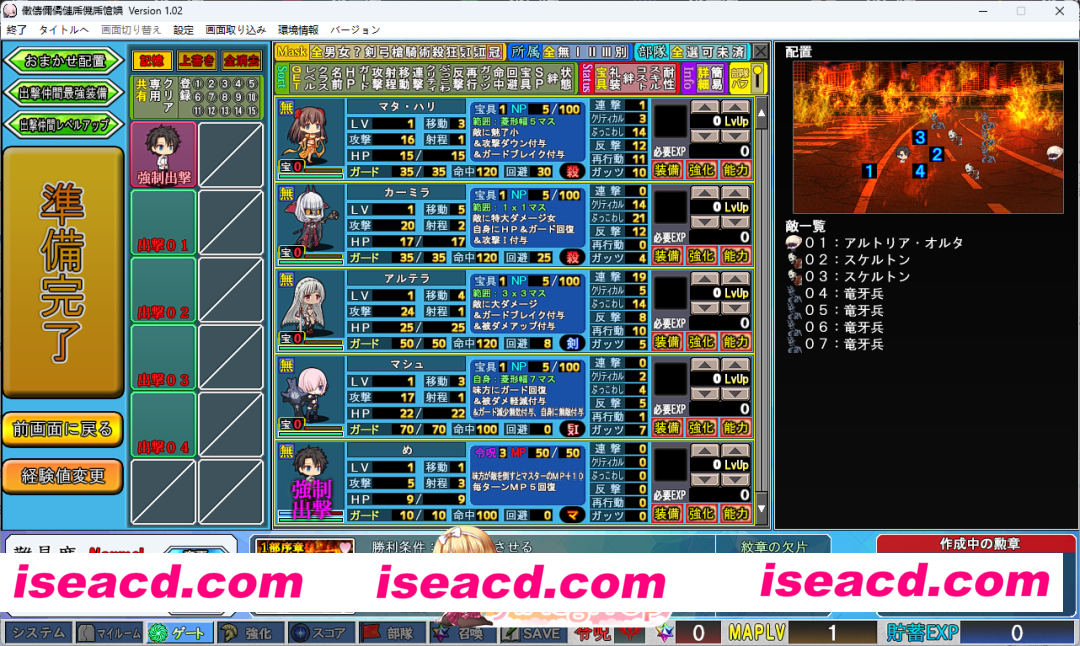Open the 装備 equip button for カーミラ
Image resolution: width=1080 pixels, height=646 pixels.
tap(667, 256)
